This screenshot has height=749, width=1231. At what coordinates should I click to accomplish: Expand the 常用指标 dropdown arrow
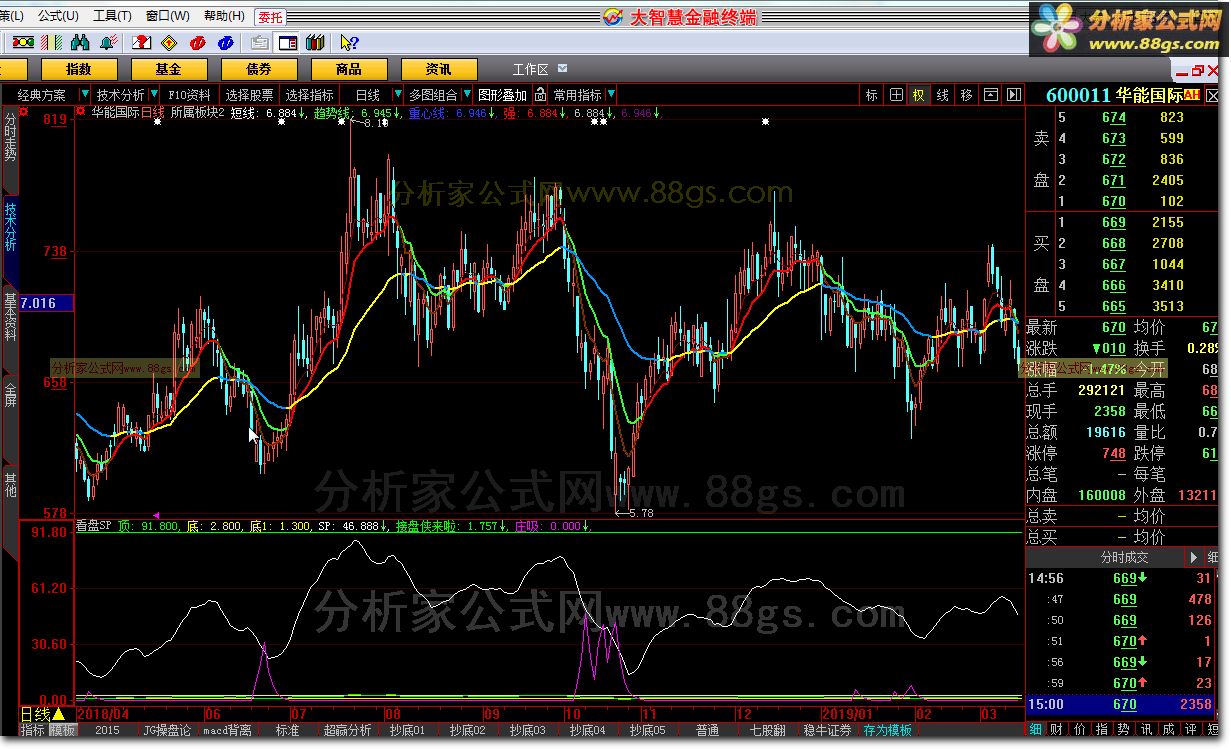611,95
